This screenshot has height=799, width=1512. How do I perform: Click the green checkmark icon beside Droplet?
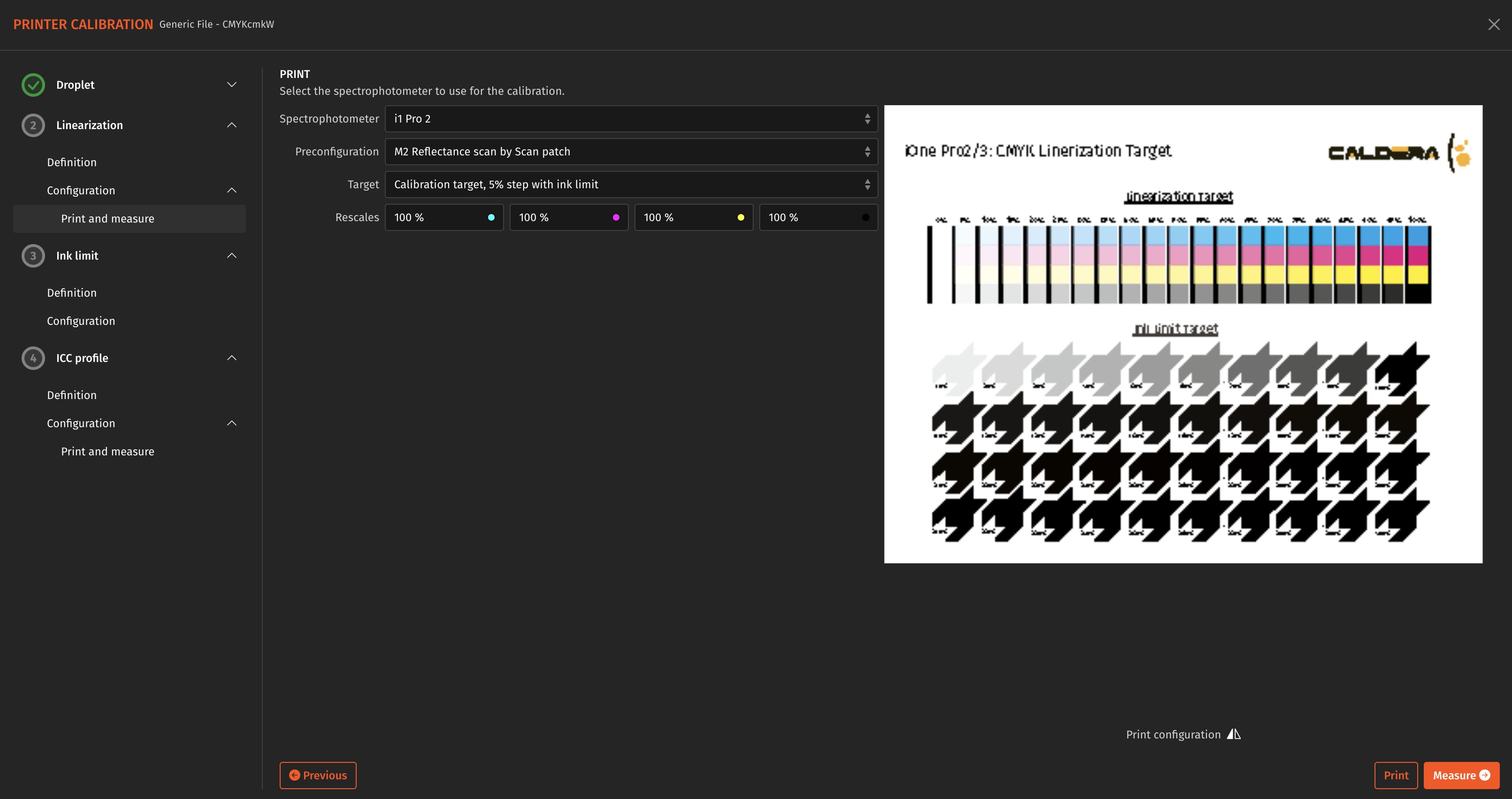(x=33, y=85)
